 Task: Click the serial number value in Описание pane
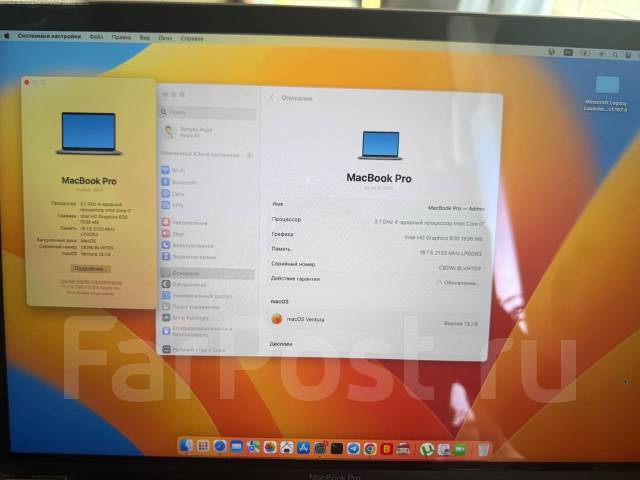tap(460, 268)
